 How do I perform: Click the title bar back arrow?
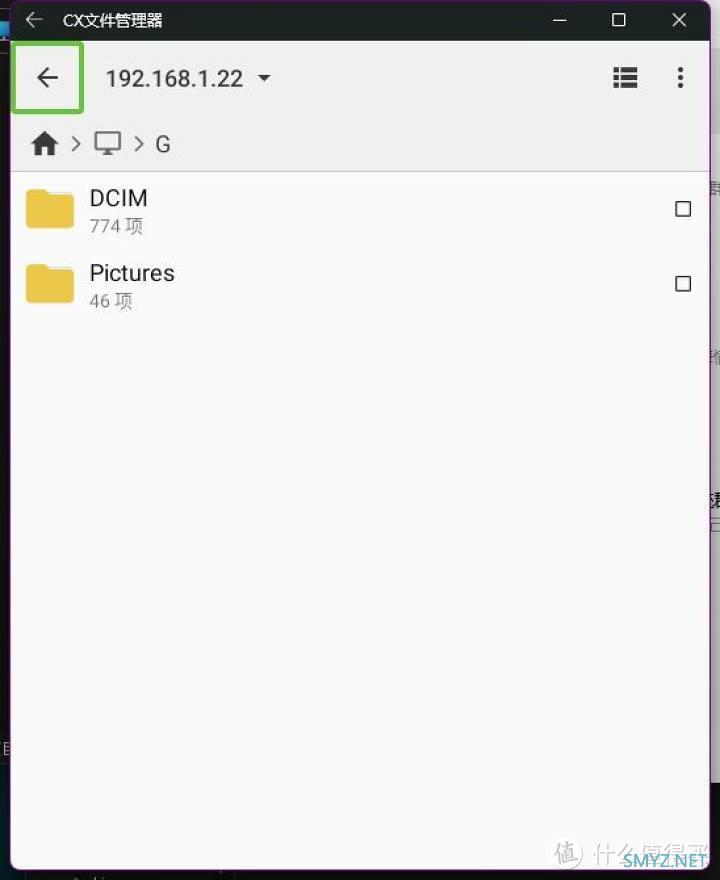pyautogui.click(x=34, y=20)
